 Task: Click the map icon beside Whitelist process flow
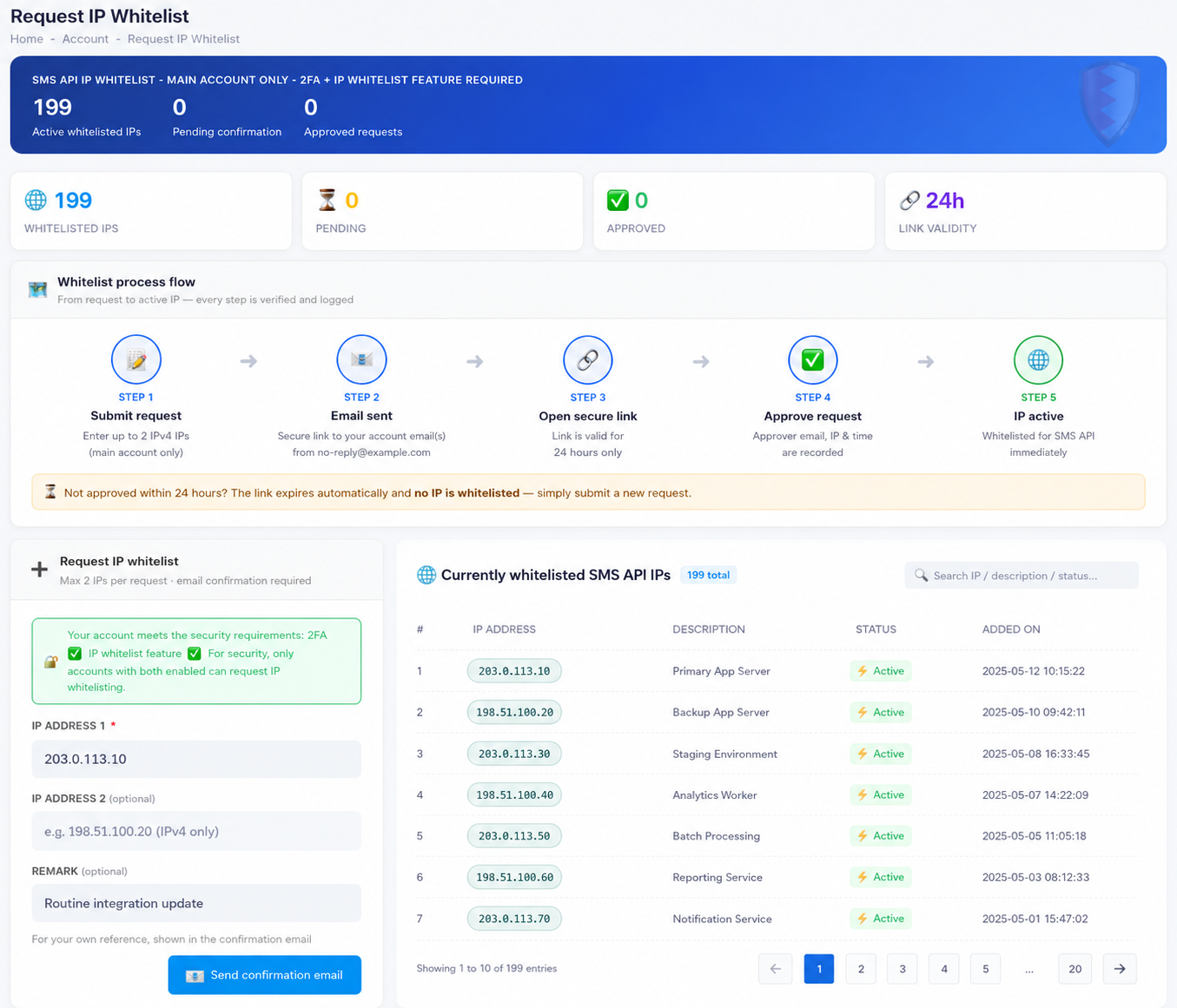coord(37,290)
